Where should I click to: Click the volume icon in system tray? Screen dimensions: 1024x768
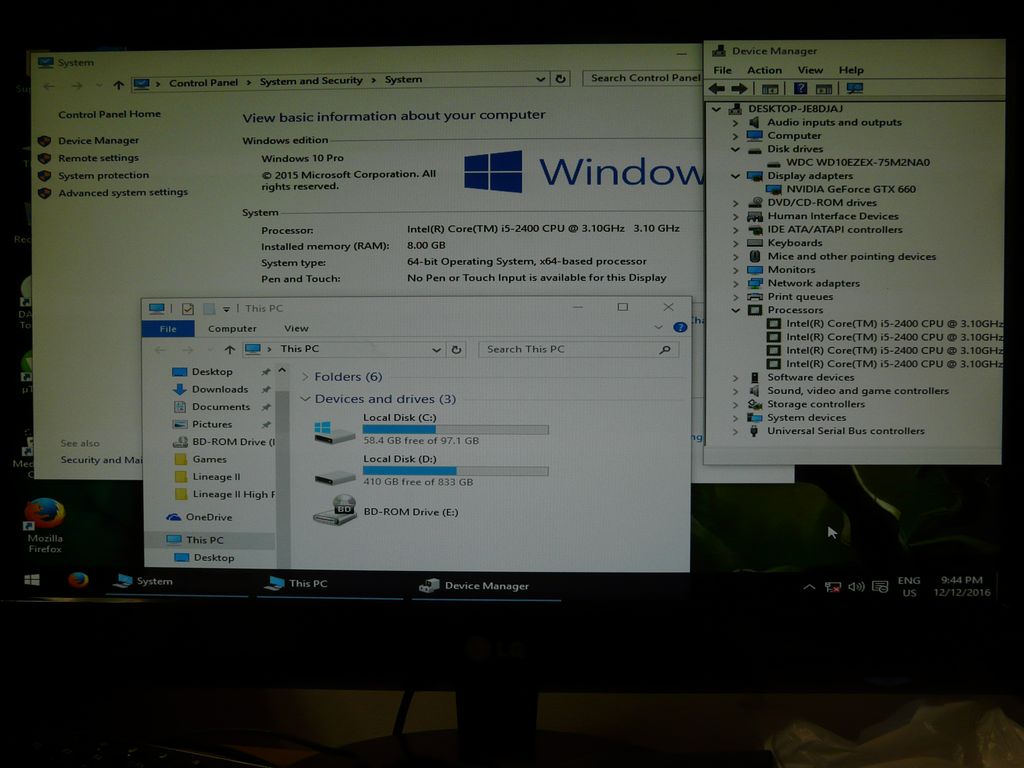tap(855, 586)
